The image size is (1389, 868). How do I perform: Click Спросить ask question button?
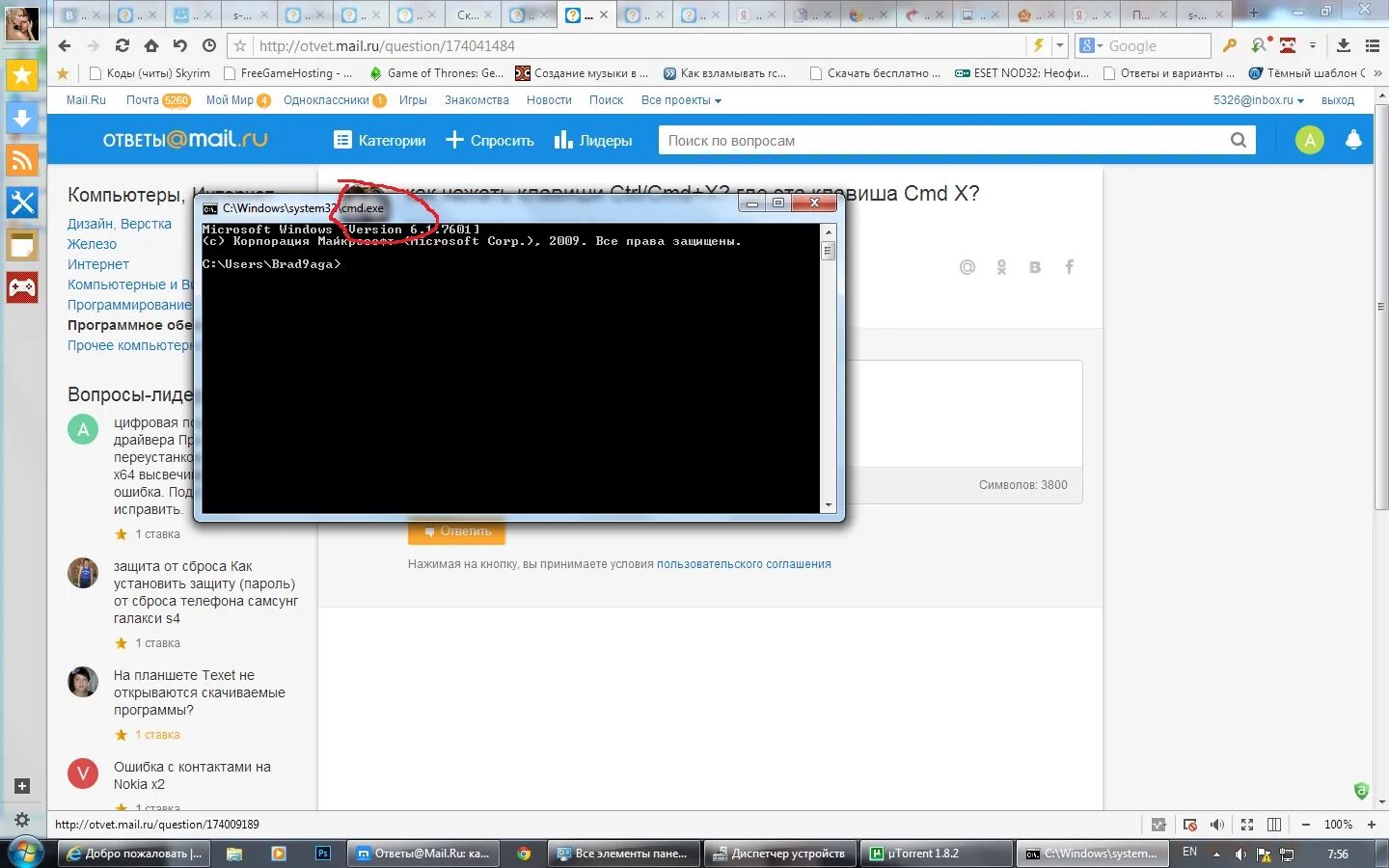[x=490, y=140]
